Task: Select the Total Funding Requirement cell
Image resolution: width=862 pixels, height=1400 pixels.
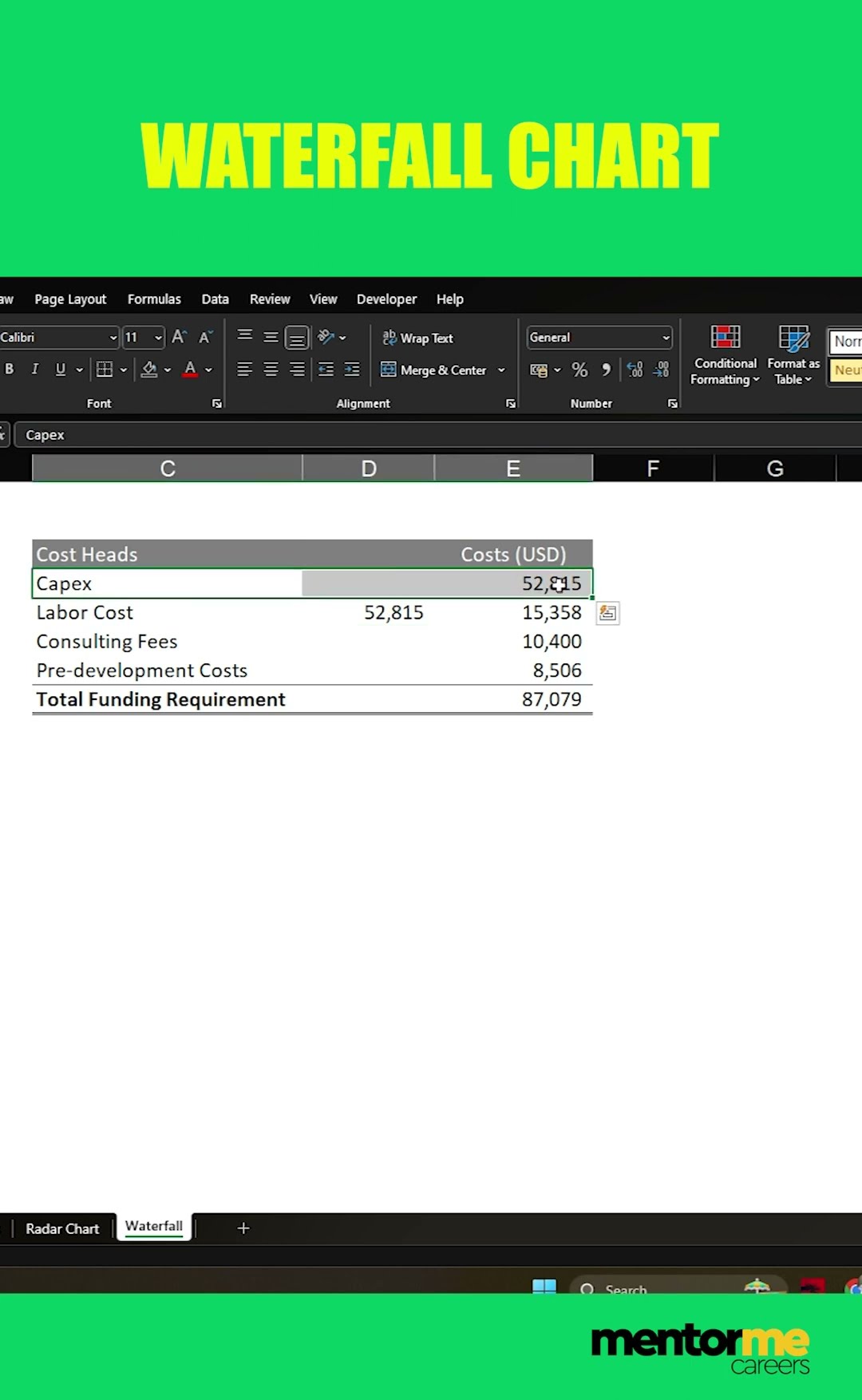Action: 160,700
